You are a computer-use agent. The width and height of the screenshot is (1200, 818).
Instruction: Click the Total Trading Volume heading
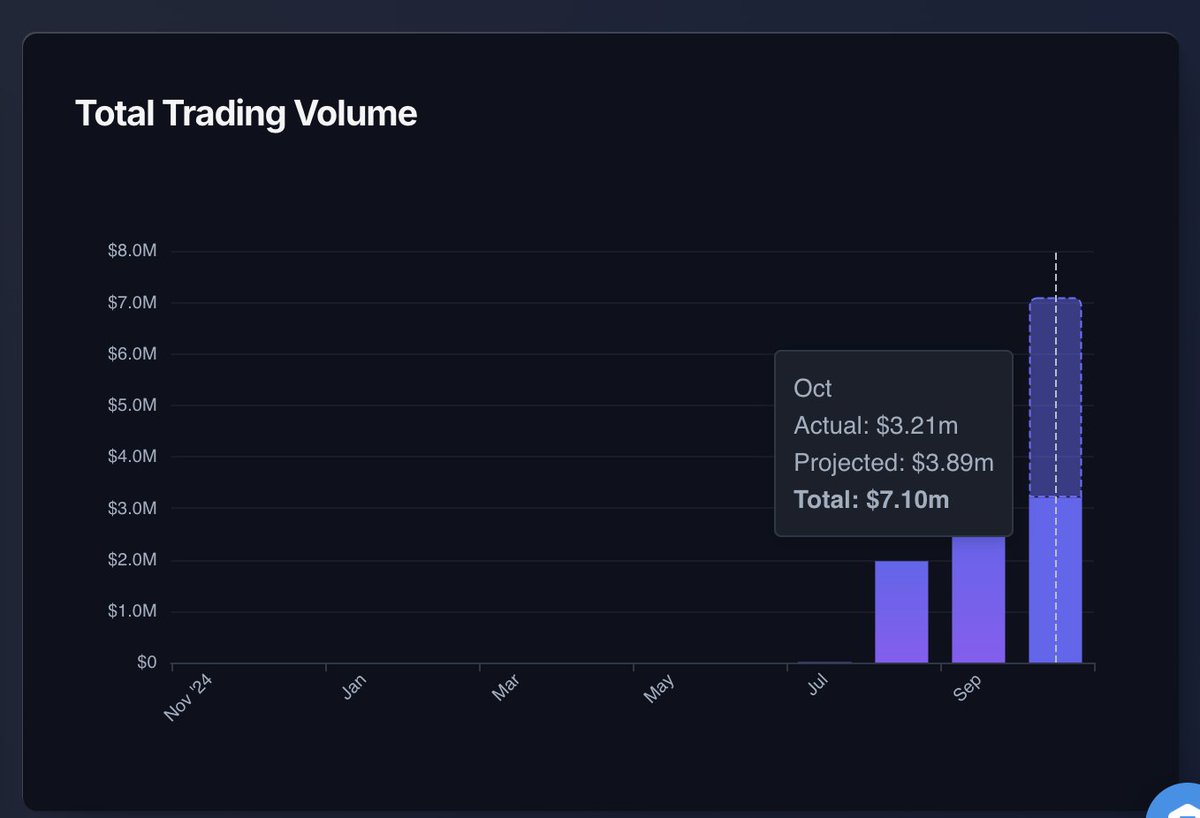pos(246,114)
